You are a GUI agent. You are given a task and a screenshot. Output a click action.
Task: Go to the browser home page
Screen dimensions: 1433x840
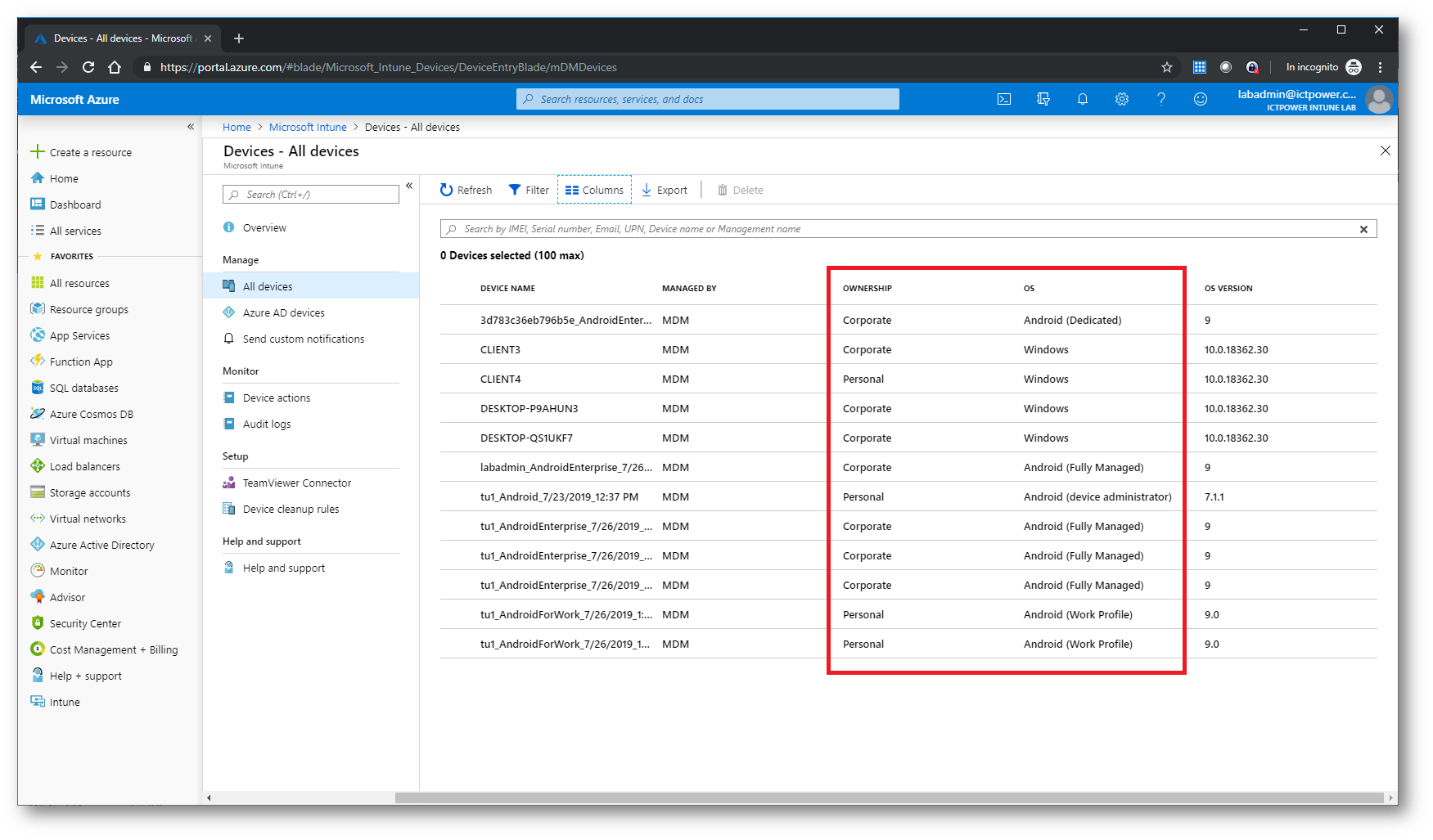(x=115, y=67)
